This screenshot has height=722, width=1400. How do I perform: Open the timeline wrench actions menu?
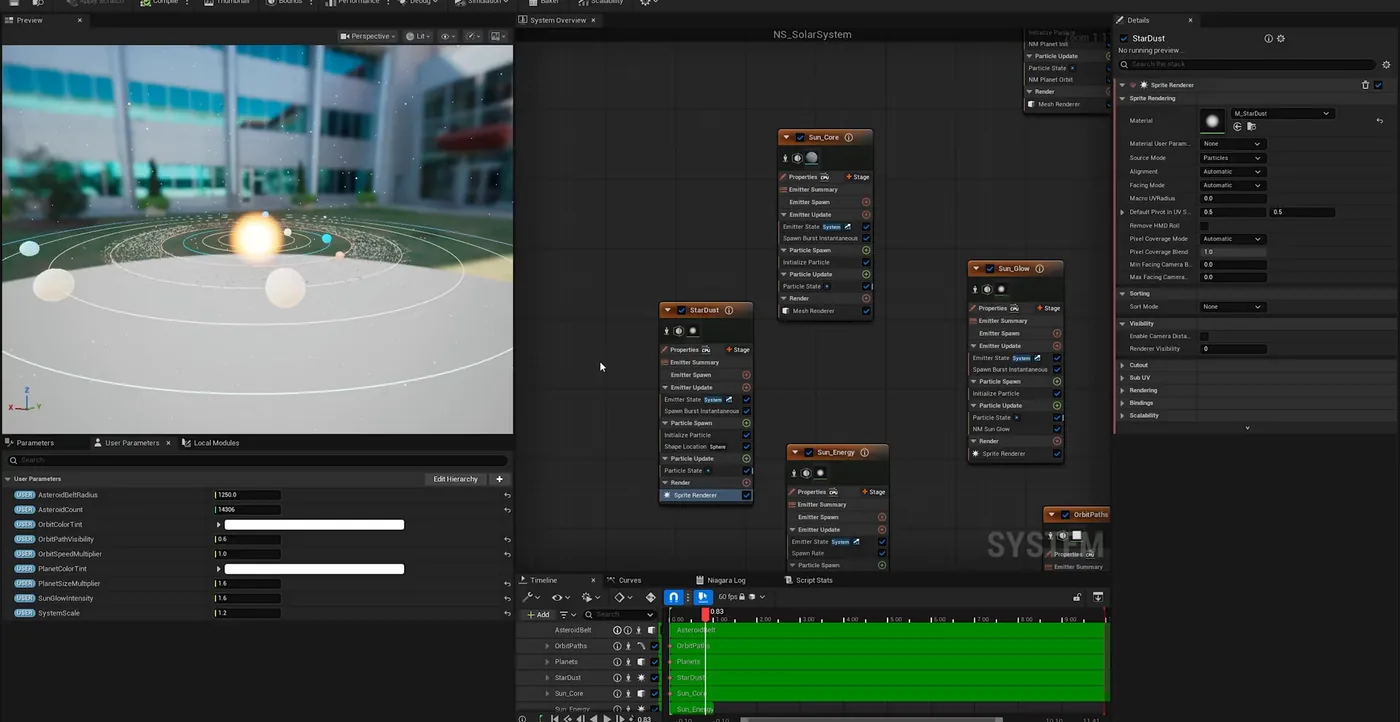[x=530, y=597]
